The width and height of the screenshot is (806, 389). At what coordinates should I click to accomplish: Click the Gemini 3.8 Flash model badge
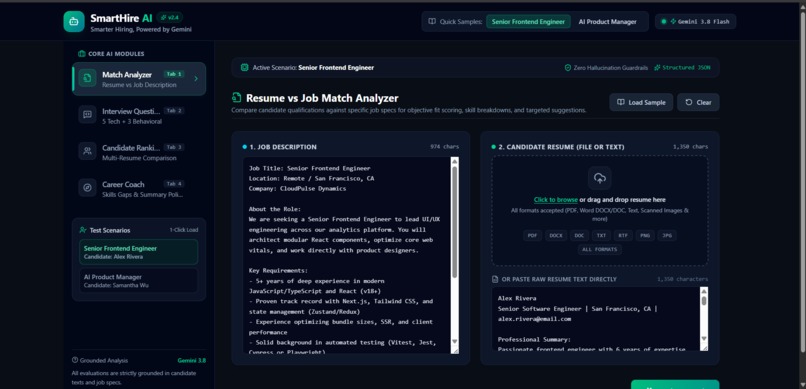pyautogui.click(x=695, y=22)
